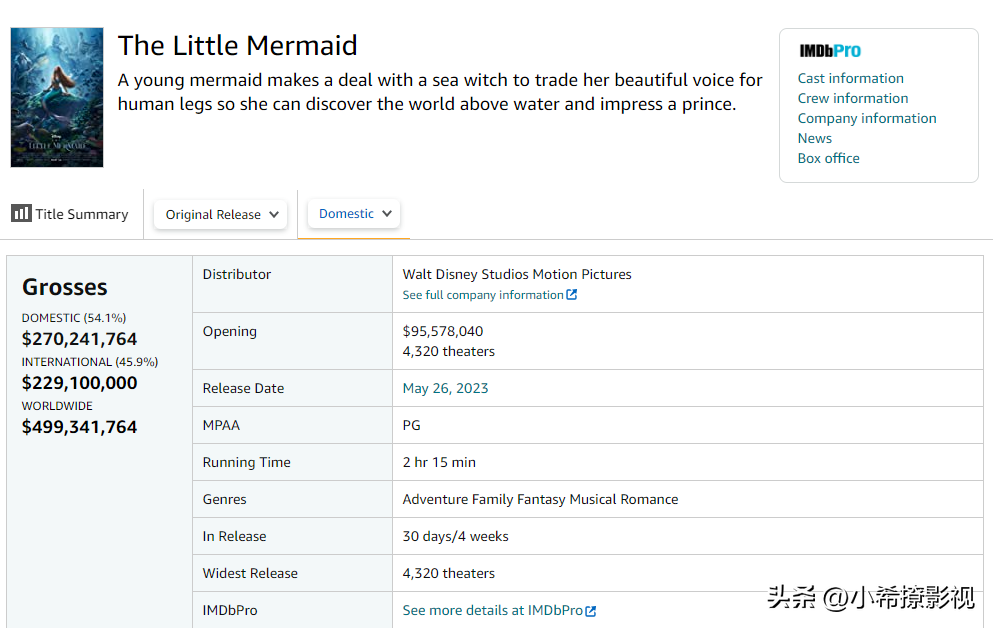Click The Little Mermaid title heading
The width and height of the screenshot is (993, 628).
237,46
